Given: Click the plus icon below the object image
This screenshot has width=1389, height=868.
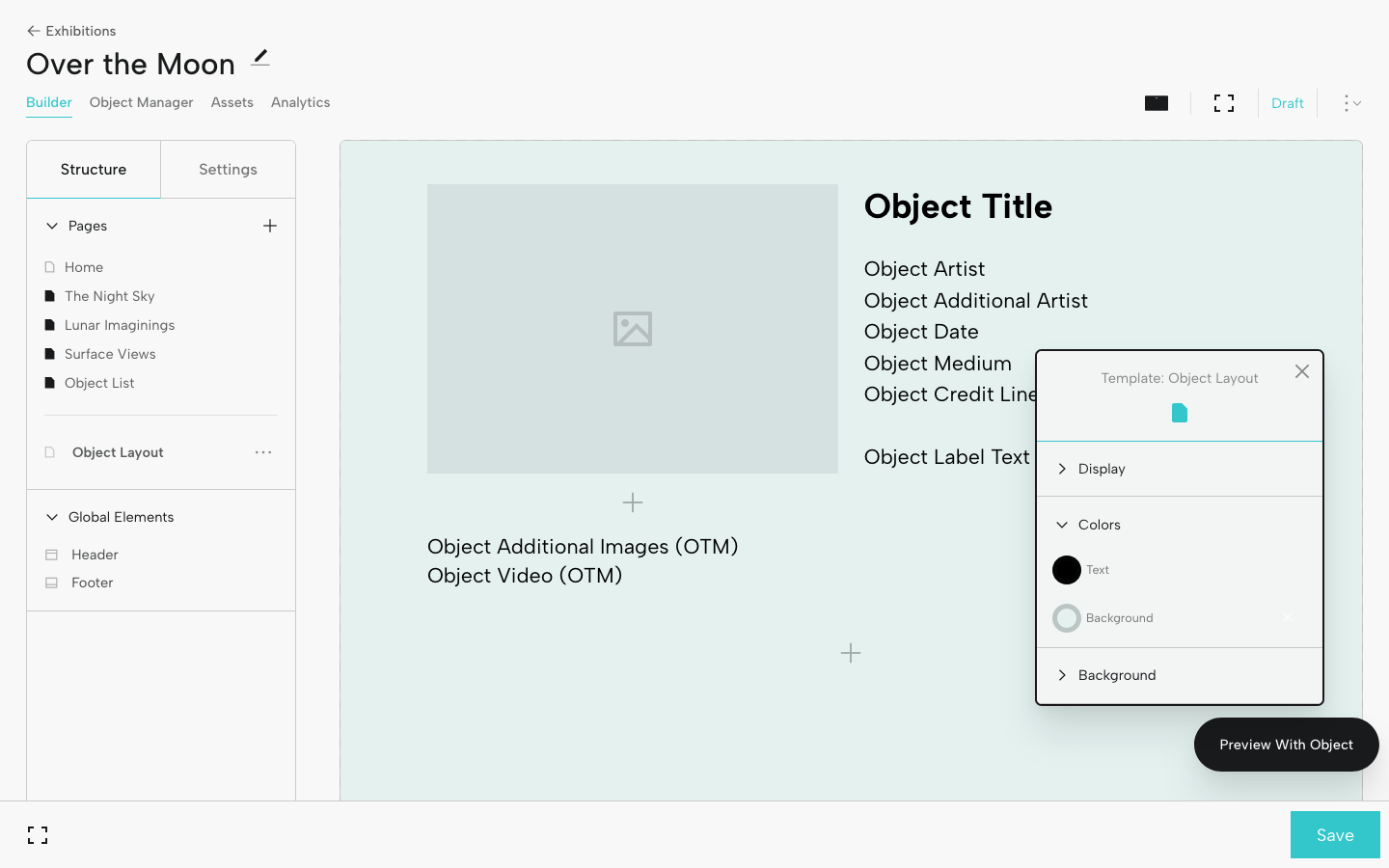Looking at the screenshot, I should tap(632, 502).
